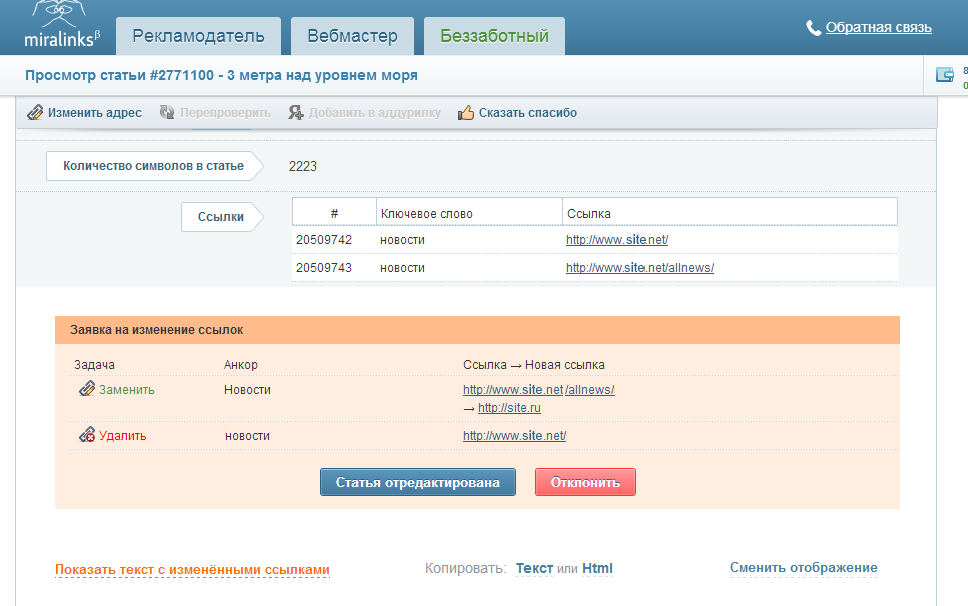
Task: Click Сменить отображение link
Action: (804, 568)
